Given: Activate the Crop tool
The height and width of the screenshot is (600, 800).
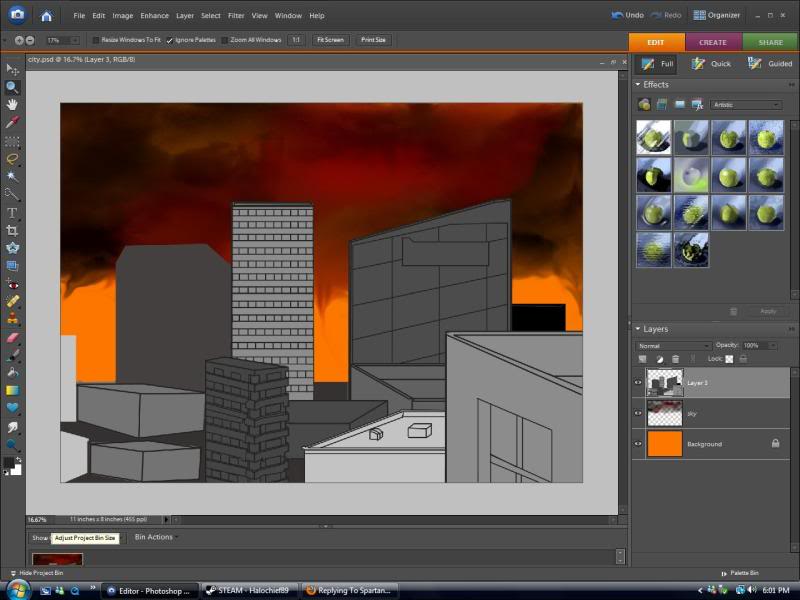Looking at the screenshot, I should point(12,231).
